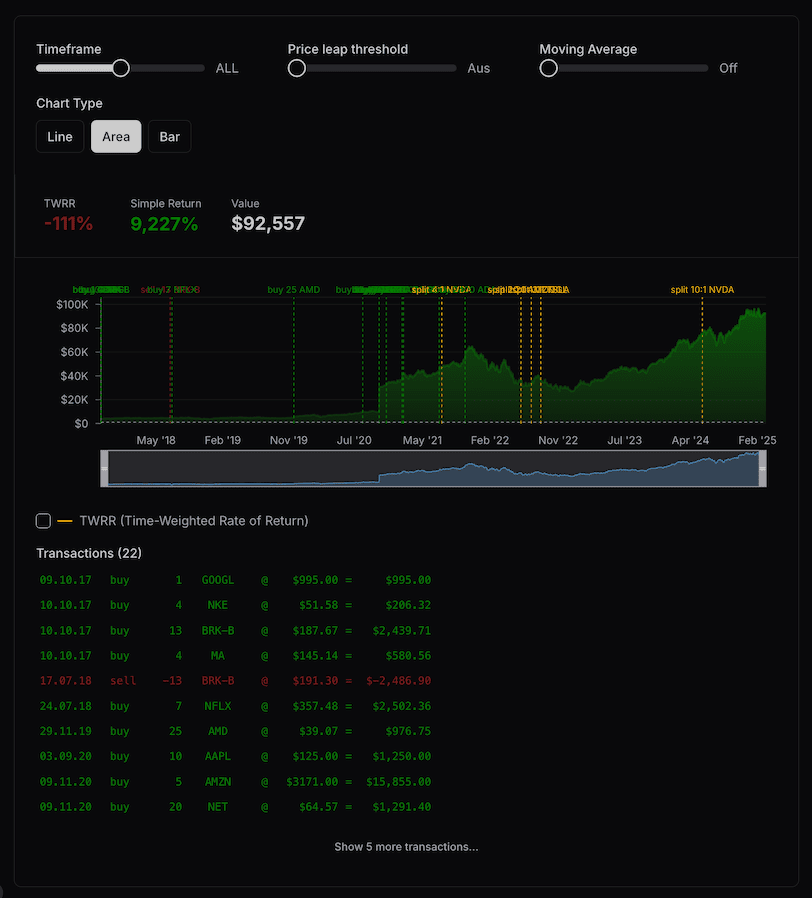Click the Simple Return 9,227% value
Viewport: 812px width, 898px height.
click(164, 224)
